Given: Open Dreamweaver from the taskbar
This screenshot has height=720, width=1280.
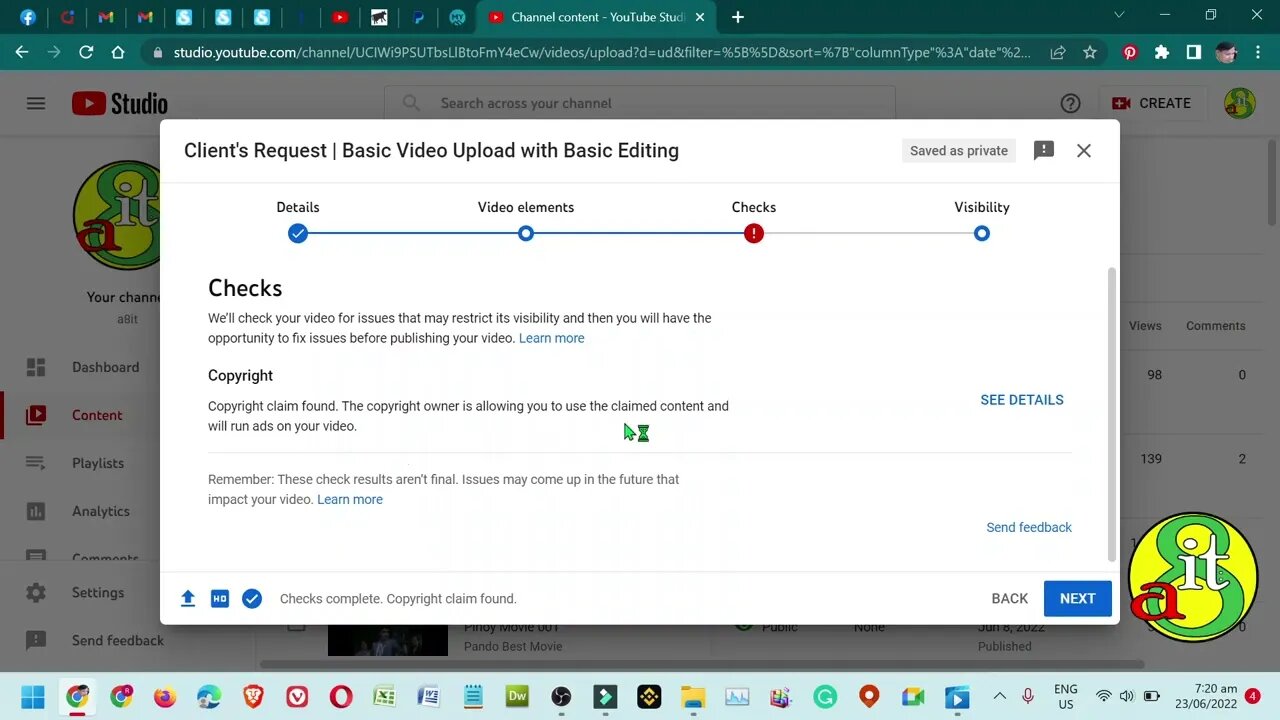Looking at the screenshot, I should pyautogui.click(x=517, y=697).
